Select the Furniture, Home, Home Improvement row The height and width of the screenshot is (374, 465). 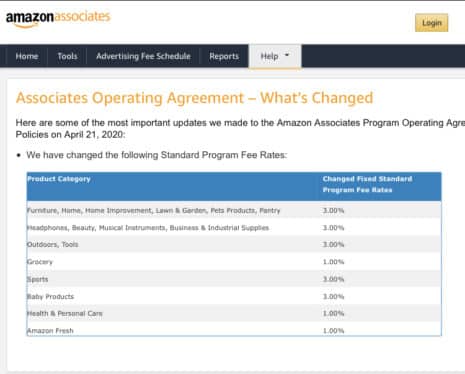point(234,210)
